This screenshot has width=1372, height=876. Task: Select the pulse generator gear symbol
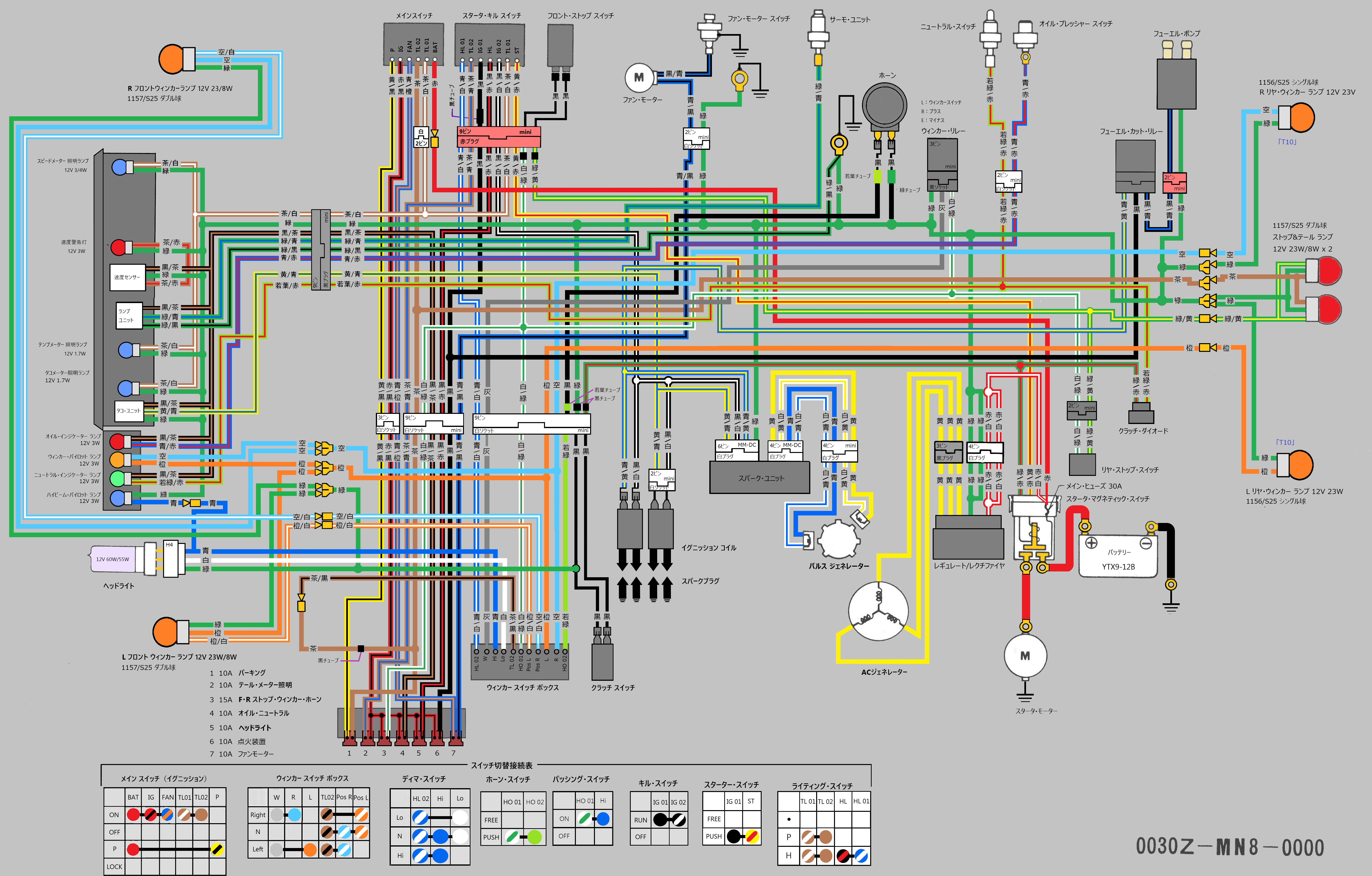point(838,539)
